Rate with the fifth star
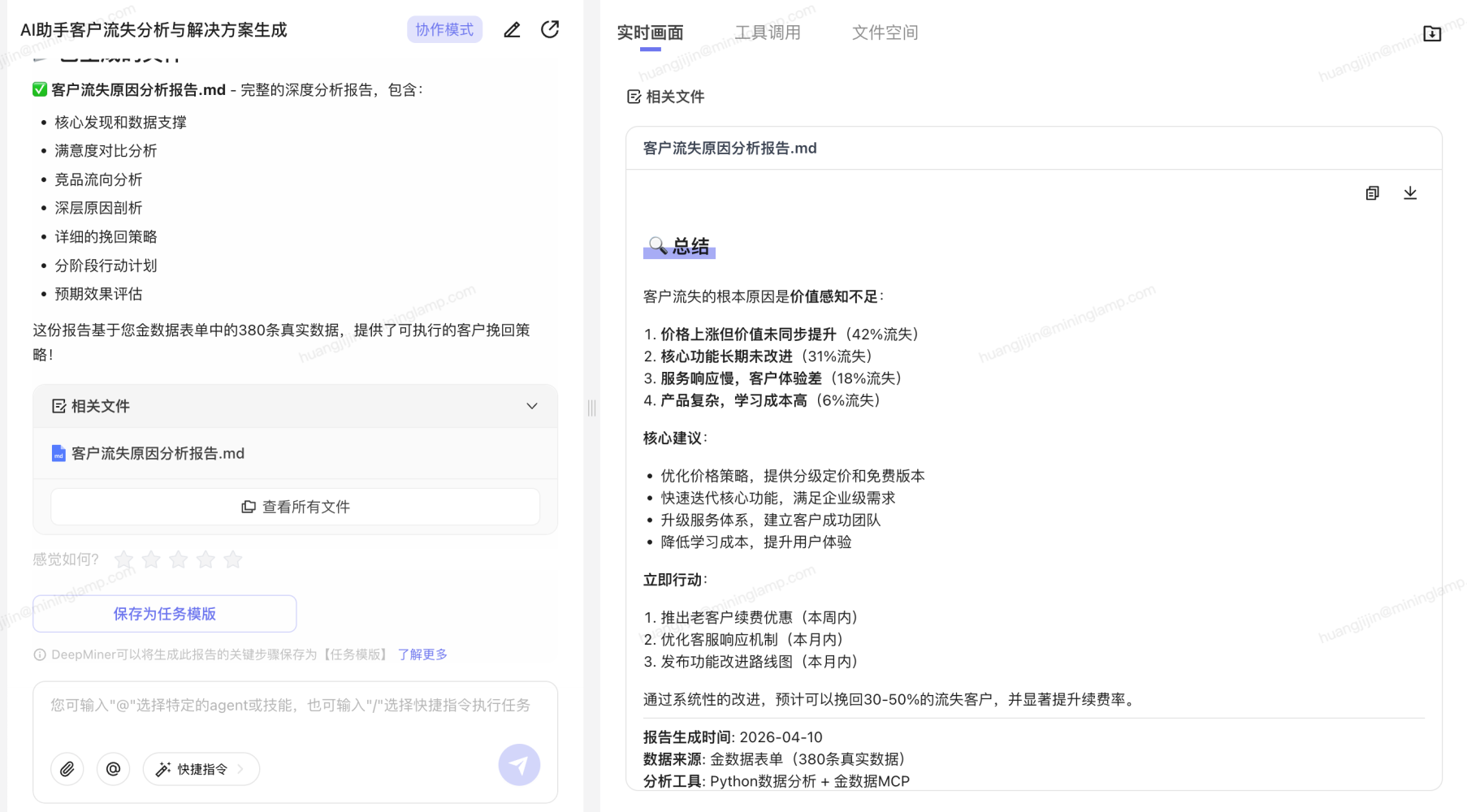 point(233,559)
